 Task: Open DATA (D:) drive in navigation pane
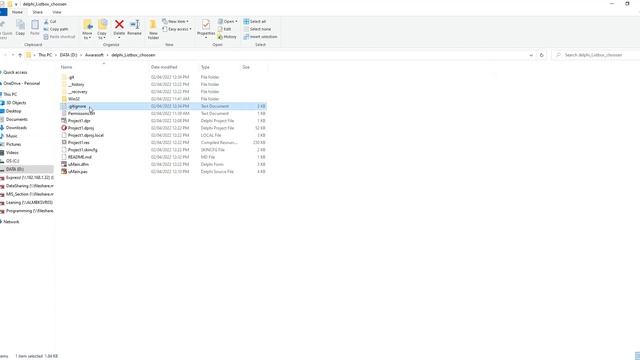27,169
